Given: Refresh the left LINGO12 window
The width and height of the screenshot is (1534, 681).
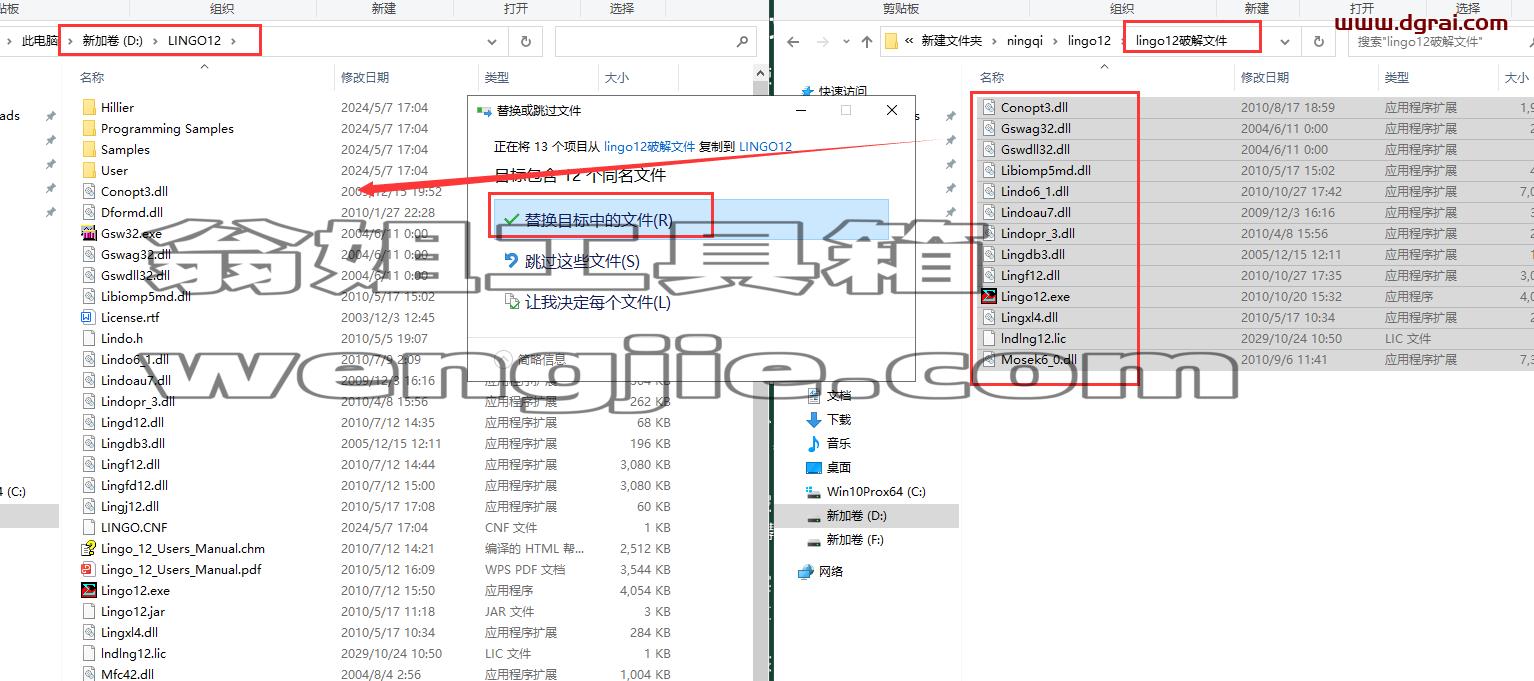Looking at the screenshot, I should pos(525,41).
